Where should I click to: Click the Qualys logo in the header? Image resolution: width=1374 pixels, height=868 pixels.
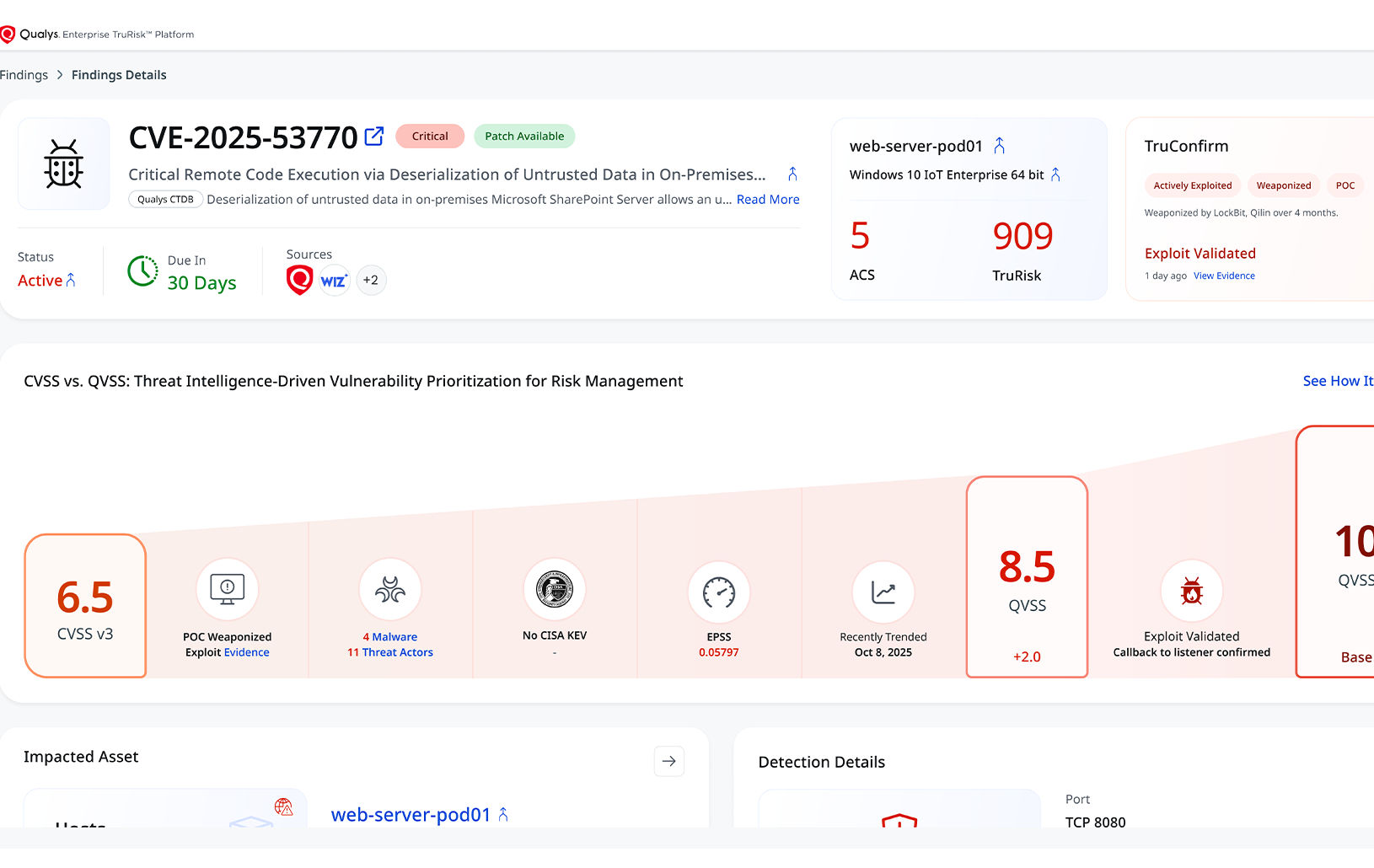(x=30, y=35)
